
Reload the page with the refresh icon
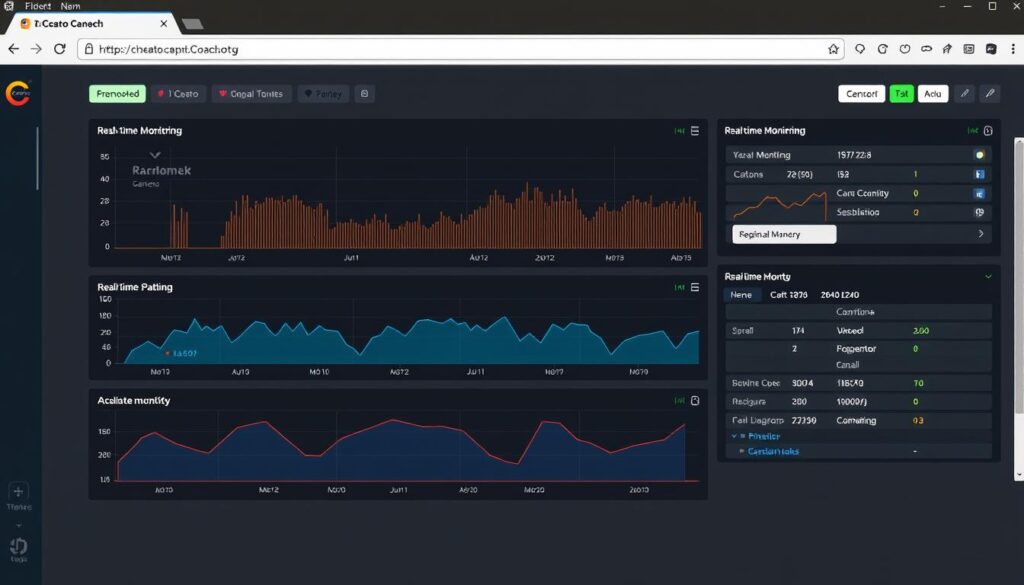[59, 49]
